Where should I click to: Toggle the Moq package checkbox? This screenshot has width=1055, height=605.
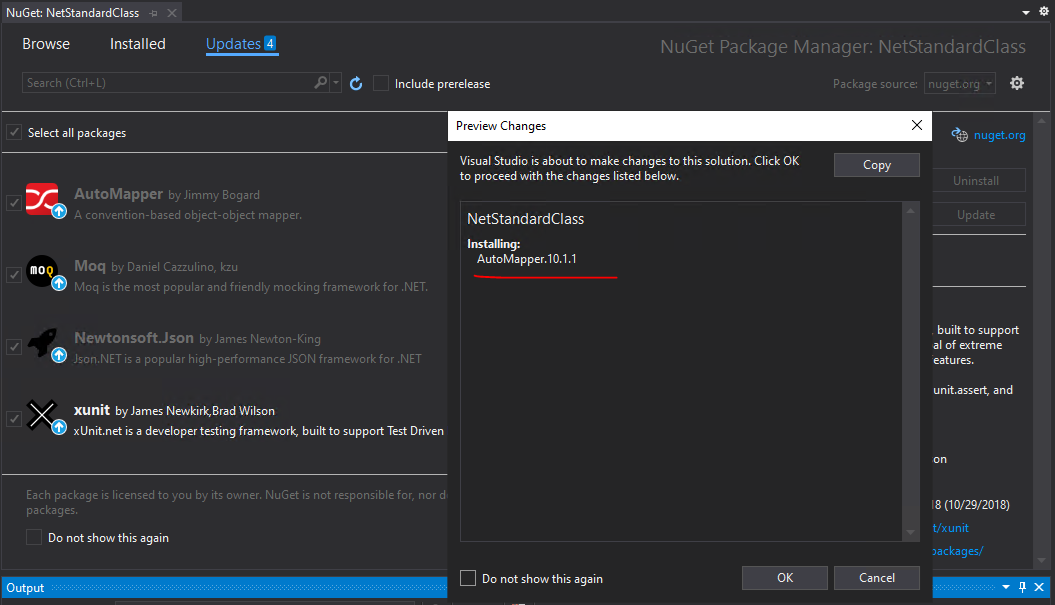click(x=14, y=275)
